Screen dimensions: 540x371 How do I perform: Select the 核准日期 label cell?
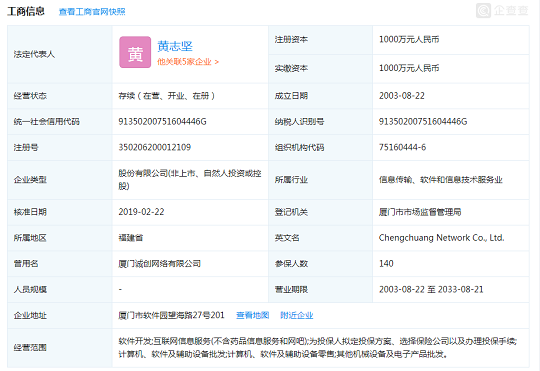click(60, 212)
